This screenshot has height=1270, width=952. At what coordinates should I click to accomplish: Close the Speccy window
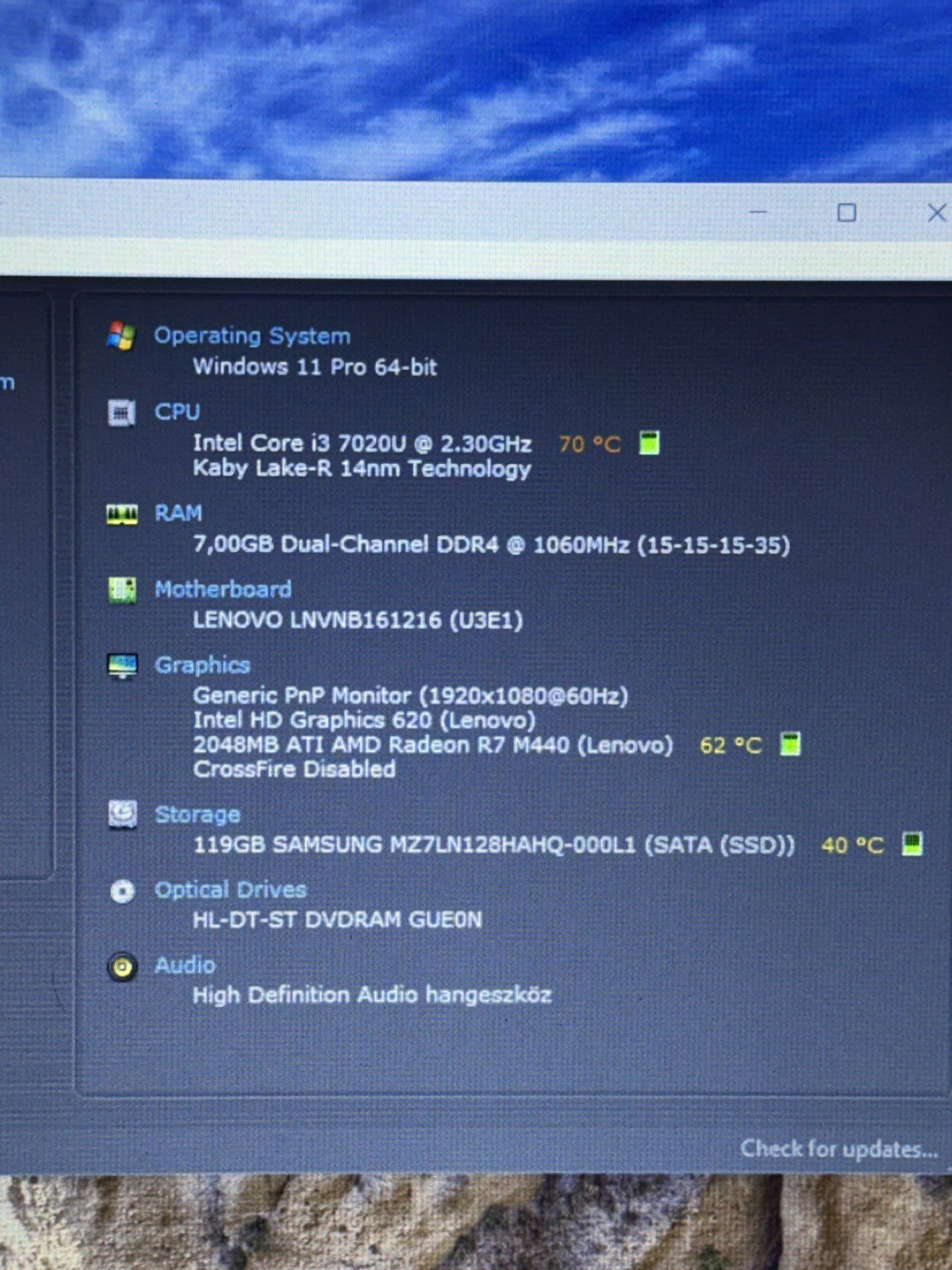(x=937, y=213)
